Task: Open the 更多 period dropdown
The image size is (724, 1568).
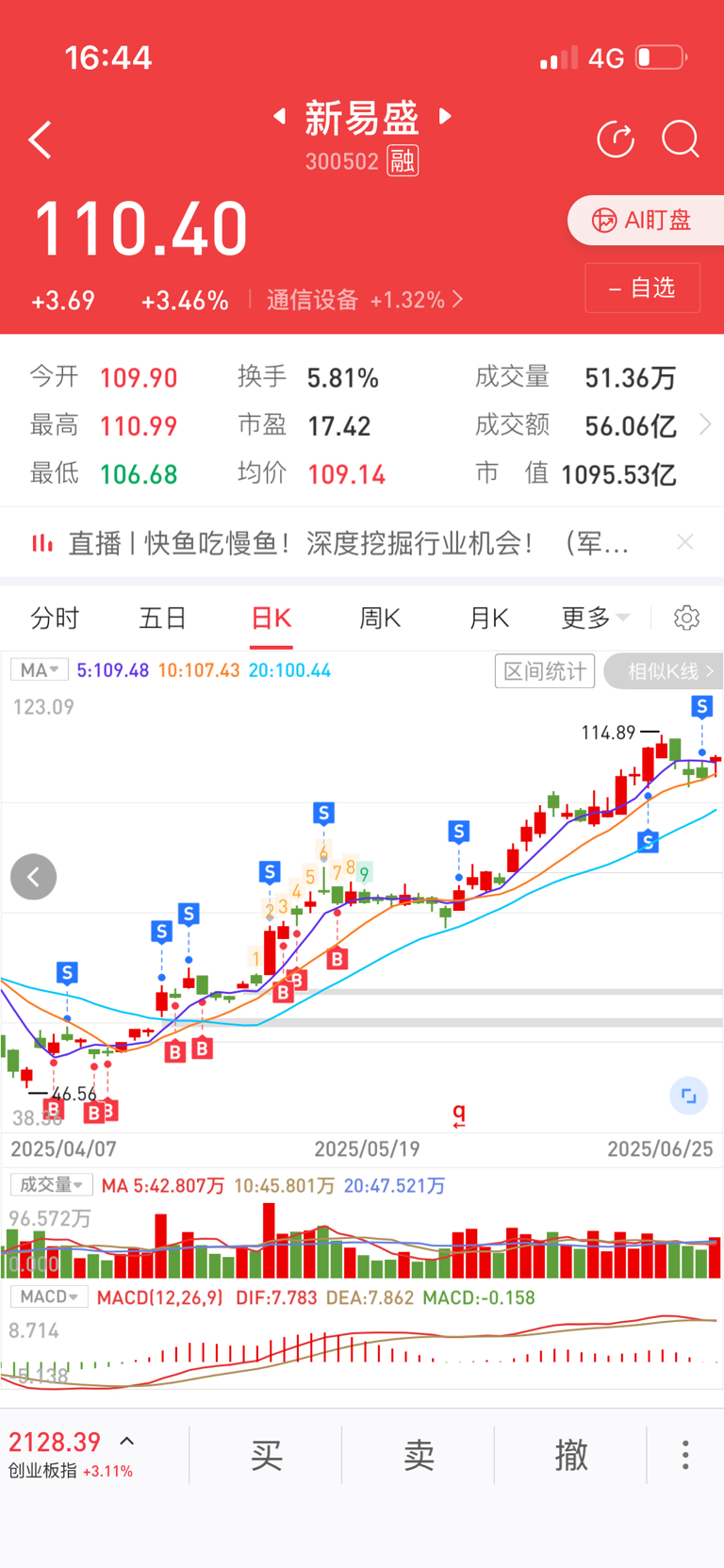Action: 595,619
